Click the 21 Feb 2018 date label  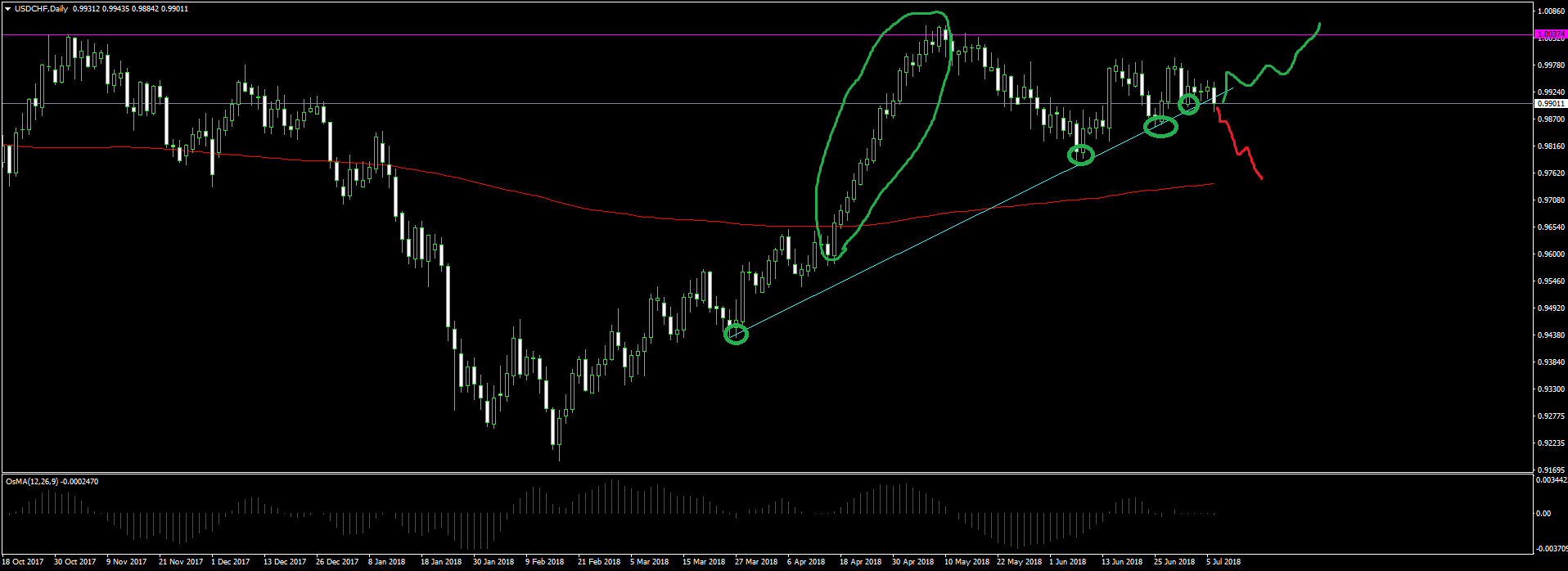tap(599, 562)
